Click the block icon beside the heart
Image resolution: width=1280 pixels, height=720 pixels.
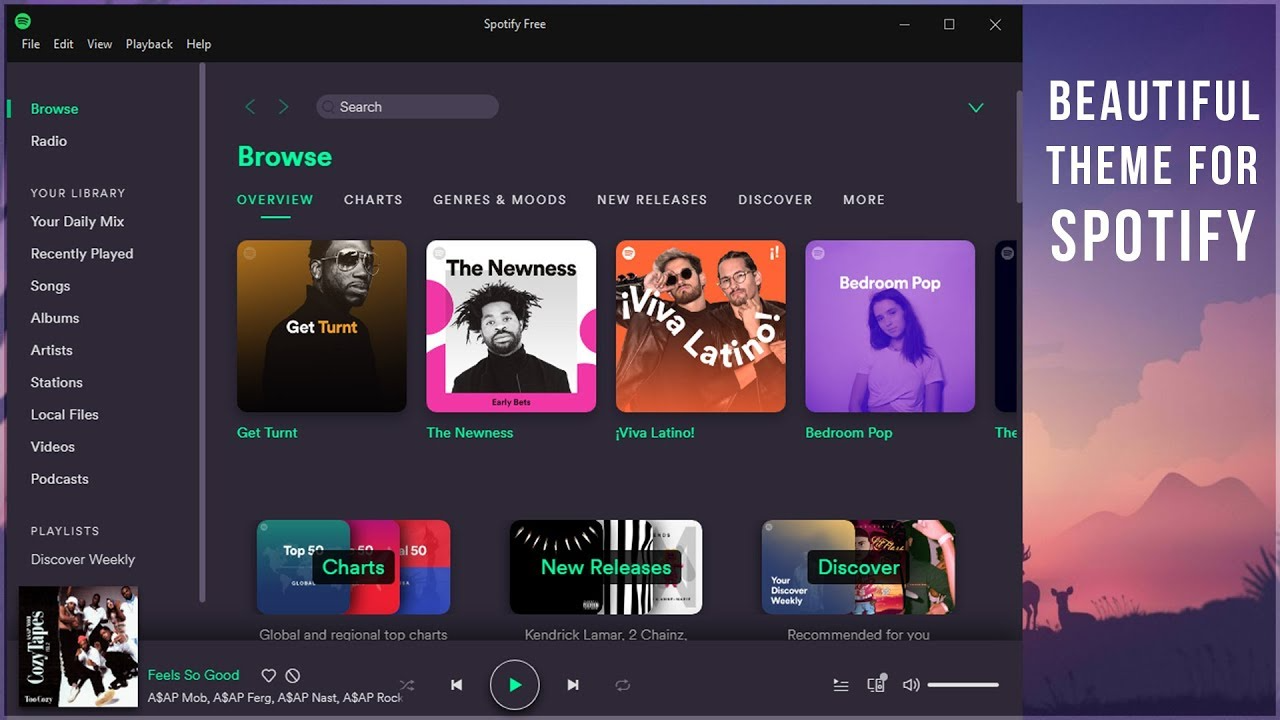click(293, 676)
